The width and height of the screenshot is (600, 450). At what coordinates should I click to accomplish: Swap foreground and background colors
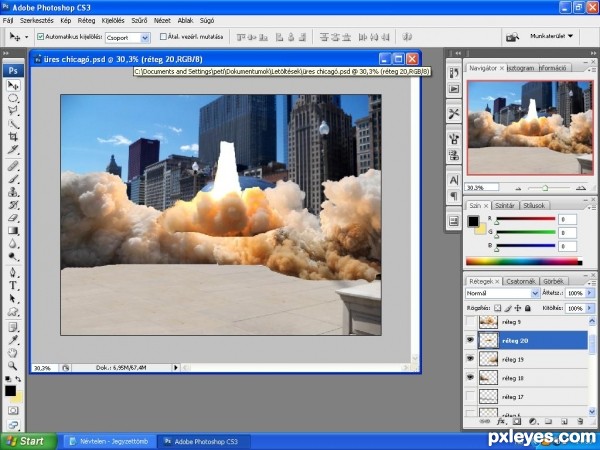(18, 379)
